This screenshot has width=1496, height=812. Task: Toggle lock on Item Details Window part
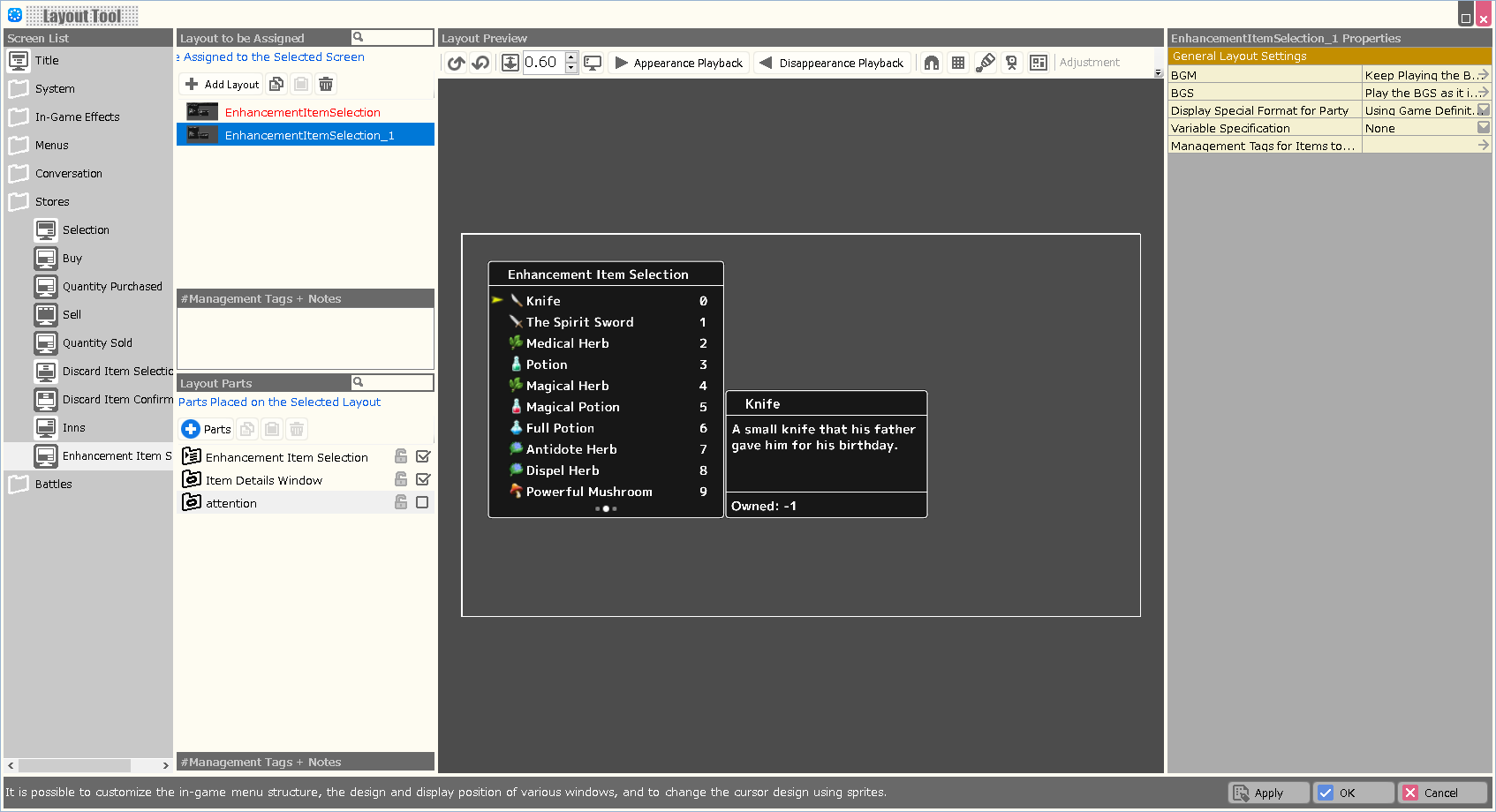[x=401, y=479]
